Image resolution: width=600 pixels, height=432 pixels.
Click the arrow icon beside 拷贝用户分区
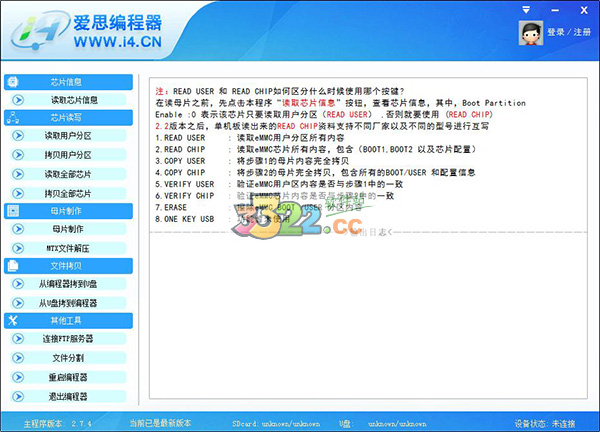(x=18, y=155)
